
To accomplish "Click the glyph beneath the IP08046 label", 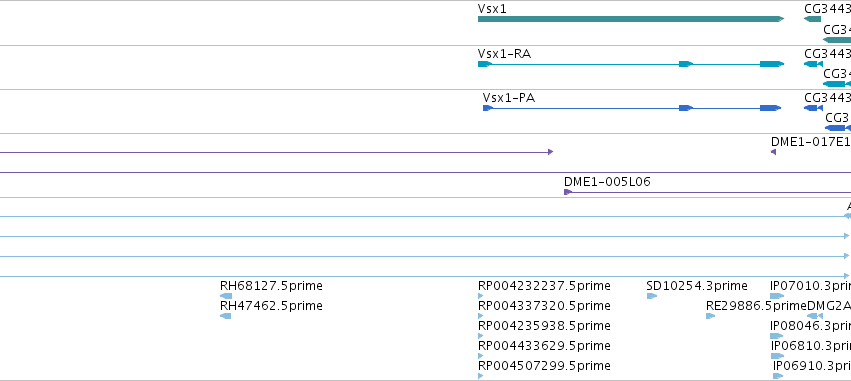I will click(777, 336).
